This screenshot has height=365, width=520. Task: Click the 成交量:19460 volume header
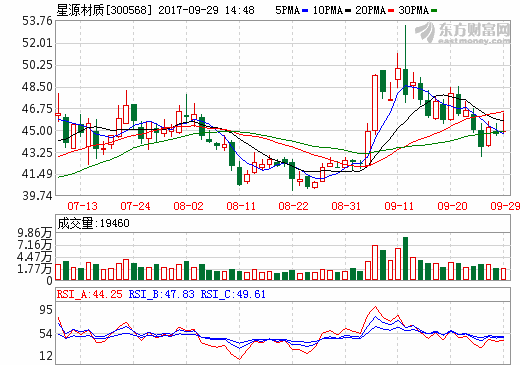(93, 223)
